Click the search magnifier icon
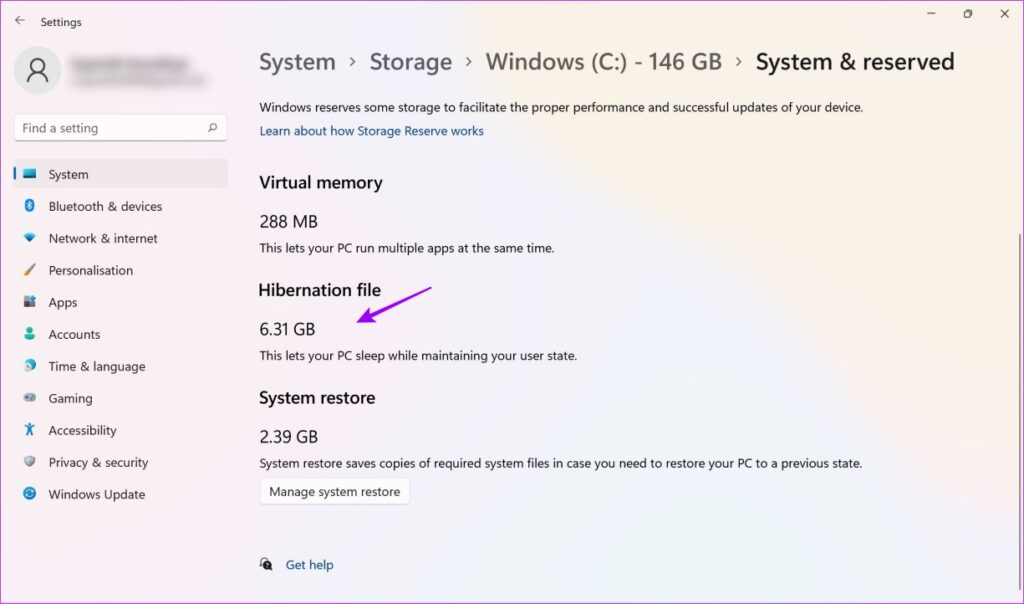 (212, 128)
